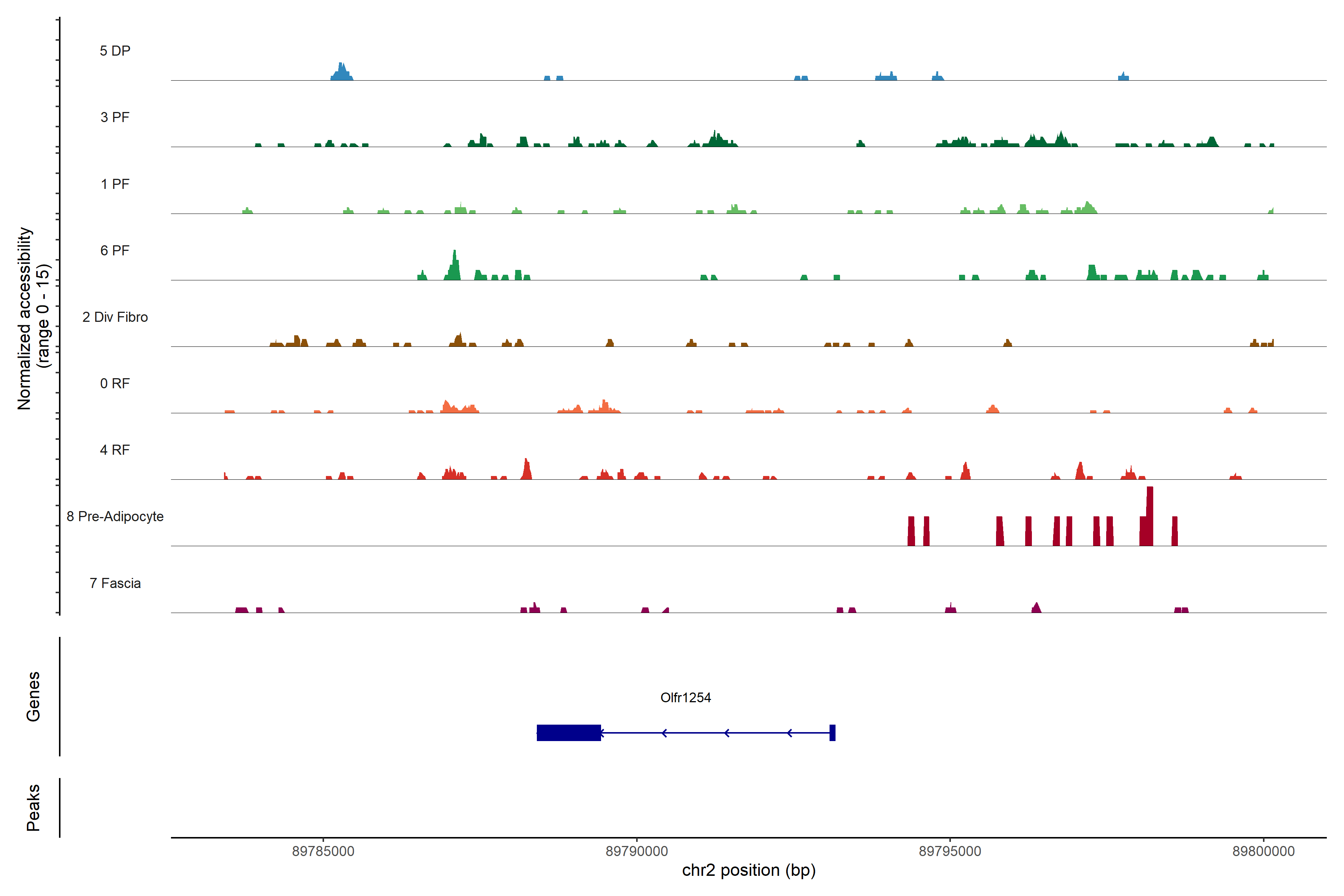The height and width of the screenshot is (896, 1344).
Task: Click the tallest green peak in 6 PF track
Action: [x=454, y=266]
